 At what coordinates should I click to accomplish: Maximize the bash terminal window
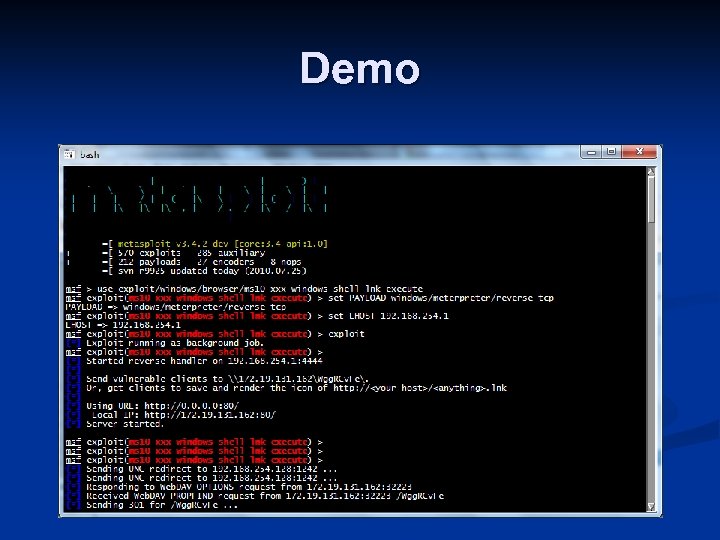point(611,152)
